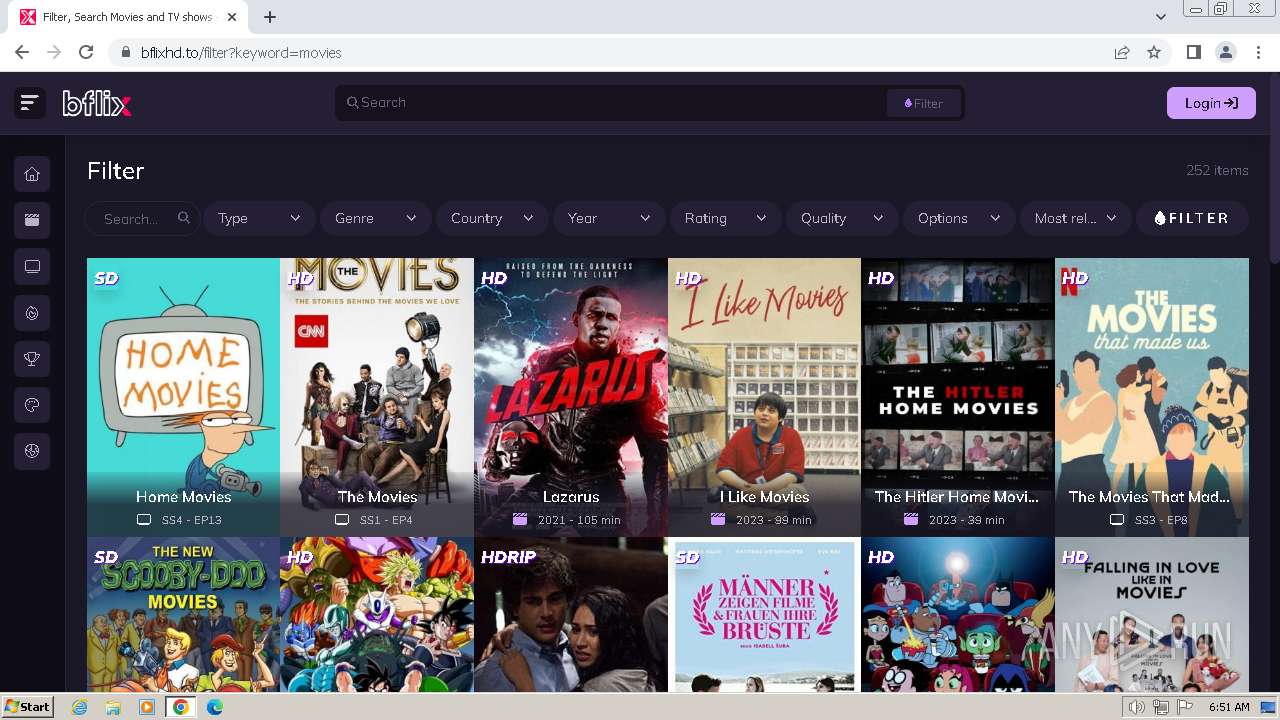This screenshot has width=1280, height=720.
Task: Open the hamburger menu beside bflix logo
Action: coord(29,102)
